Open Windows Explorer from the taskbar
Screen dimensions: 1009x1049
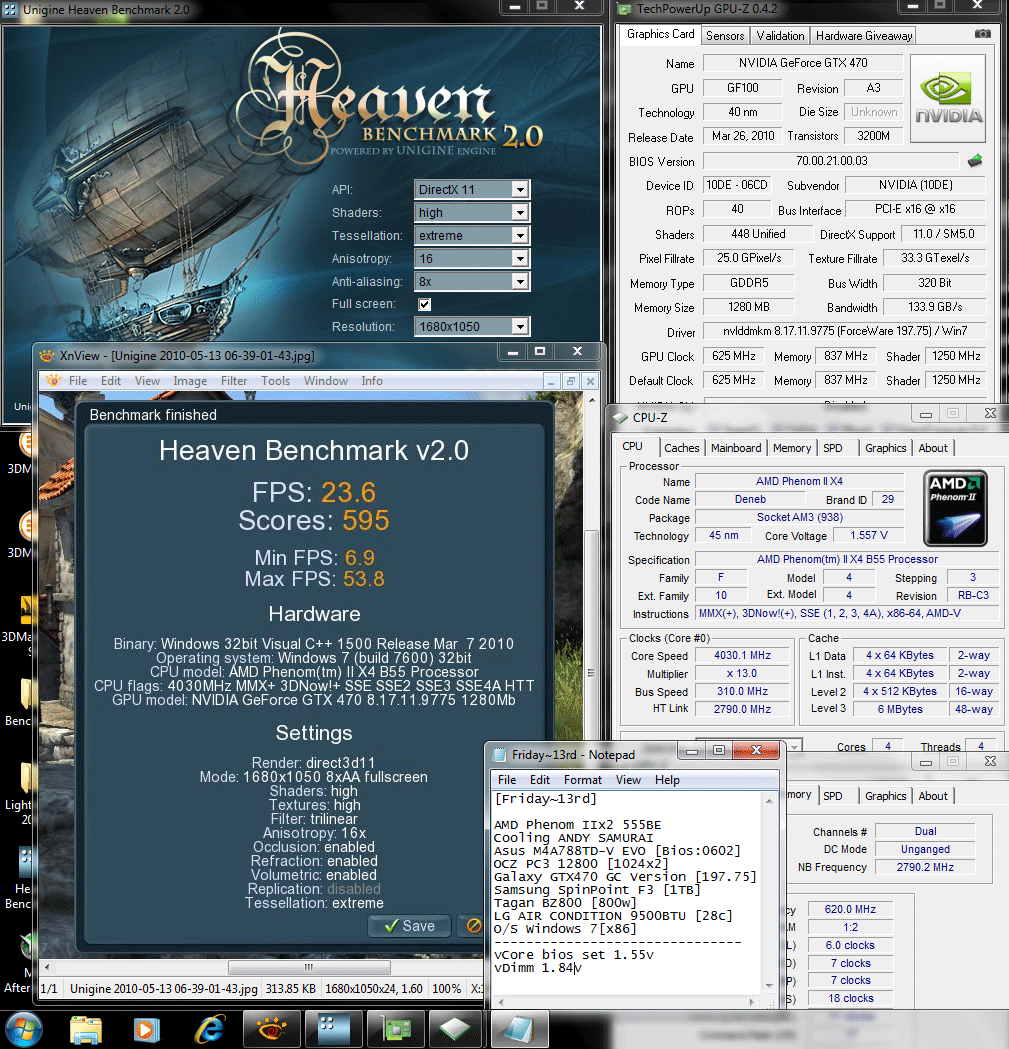point(86,1030)
